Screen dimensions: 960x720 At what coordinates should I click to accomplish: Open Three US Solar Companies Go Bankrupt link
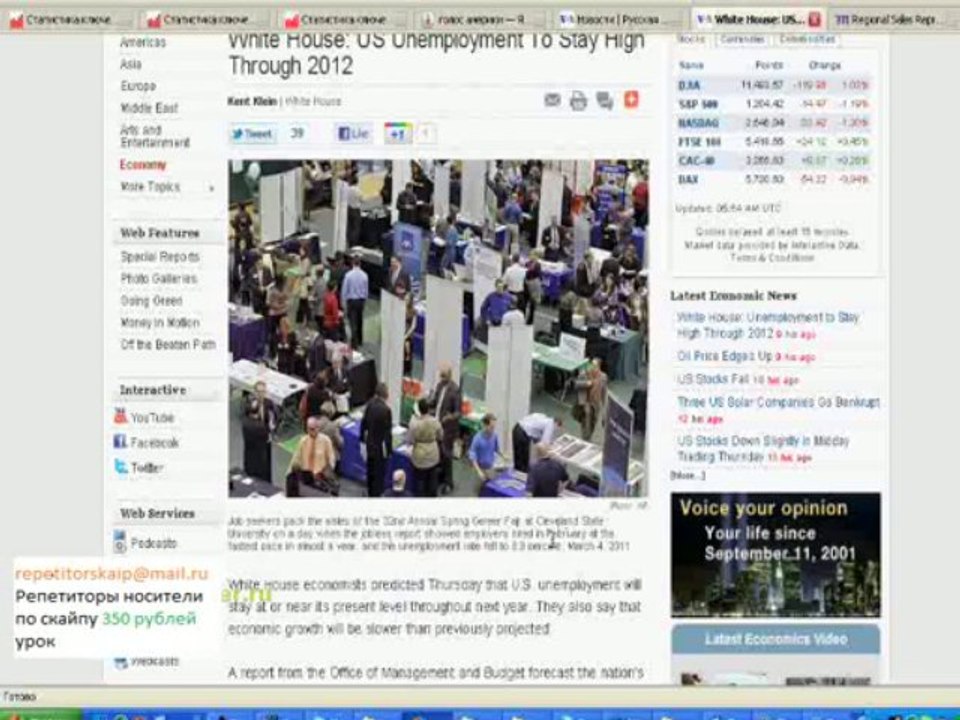coord(778,402)
